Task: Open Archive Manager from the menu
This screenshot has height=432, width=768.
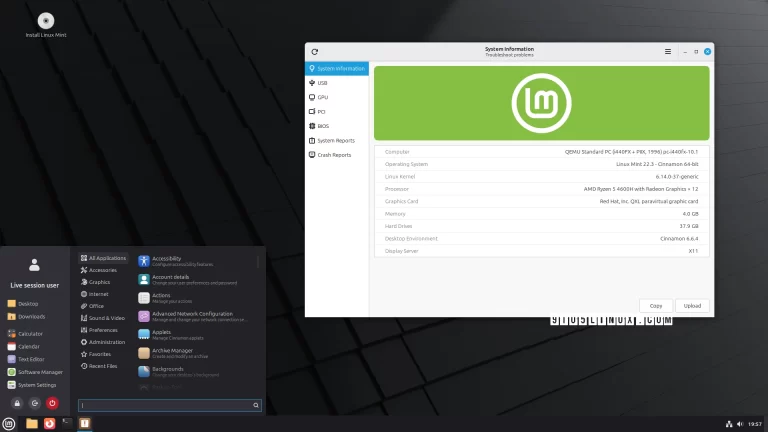Action: 172,351
